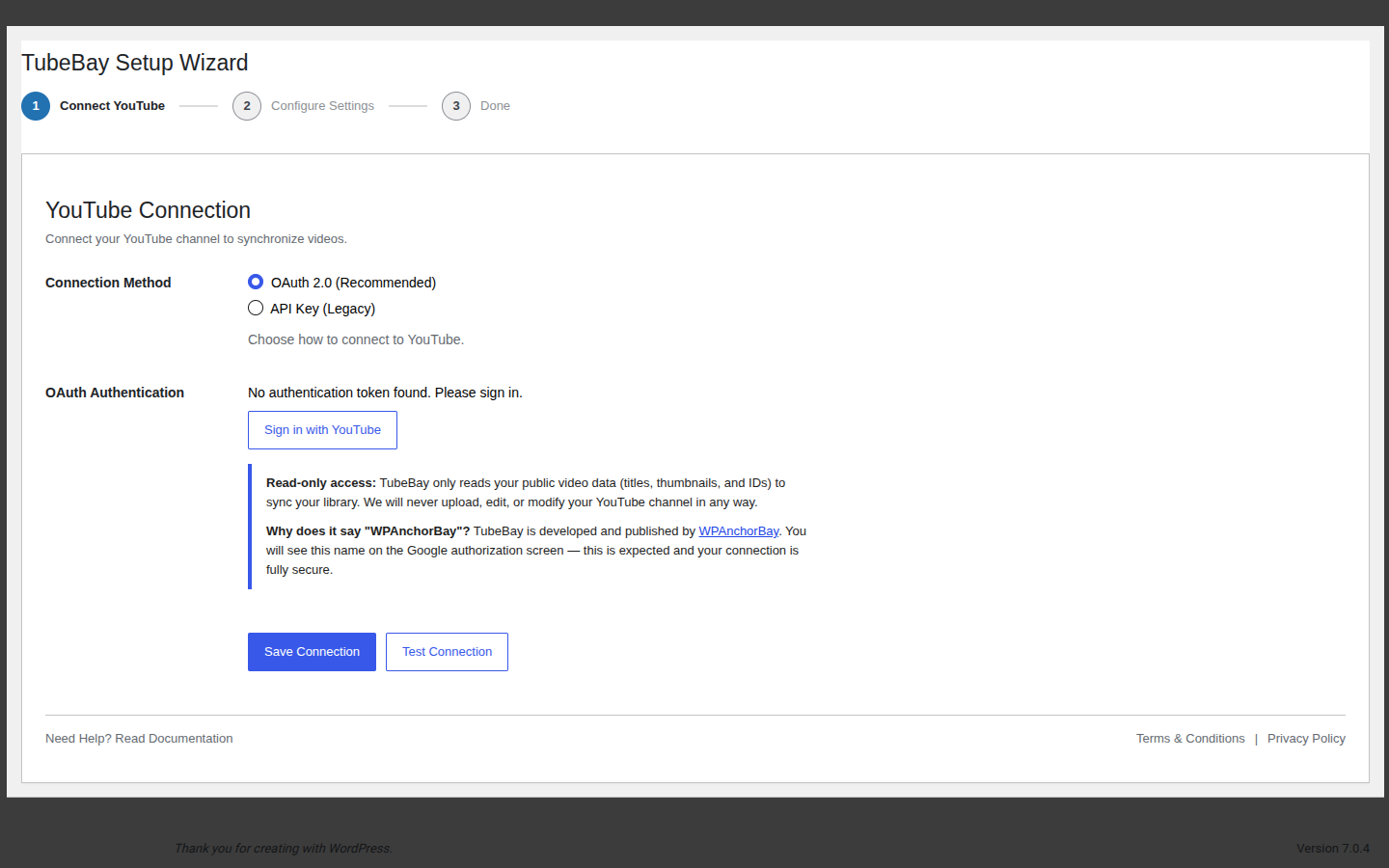Click 'Choose how to connect to YouTube' hint
This screenshot has height=868, width=1389.
tap(356, 339)
